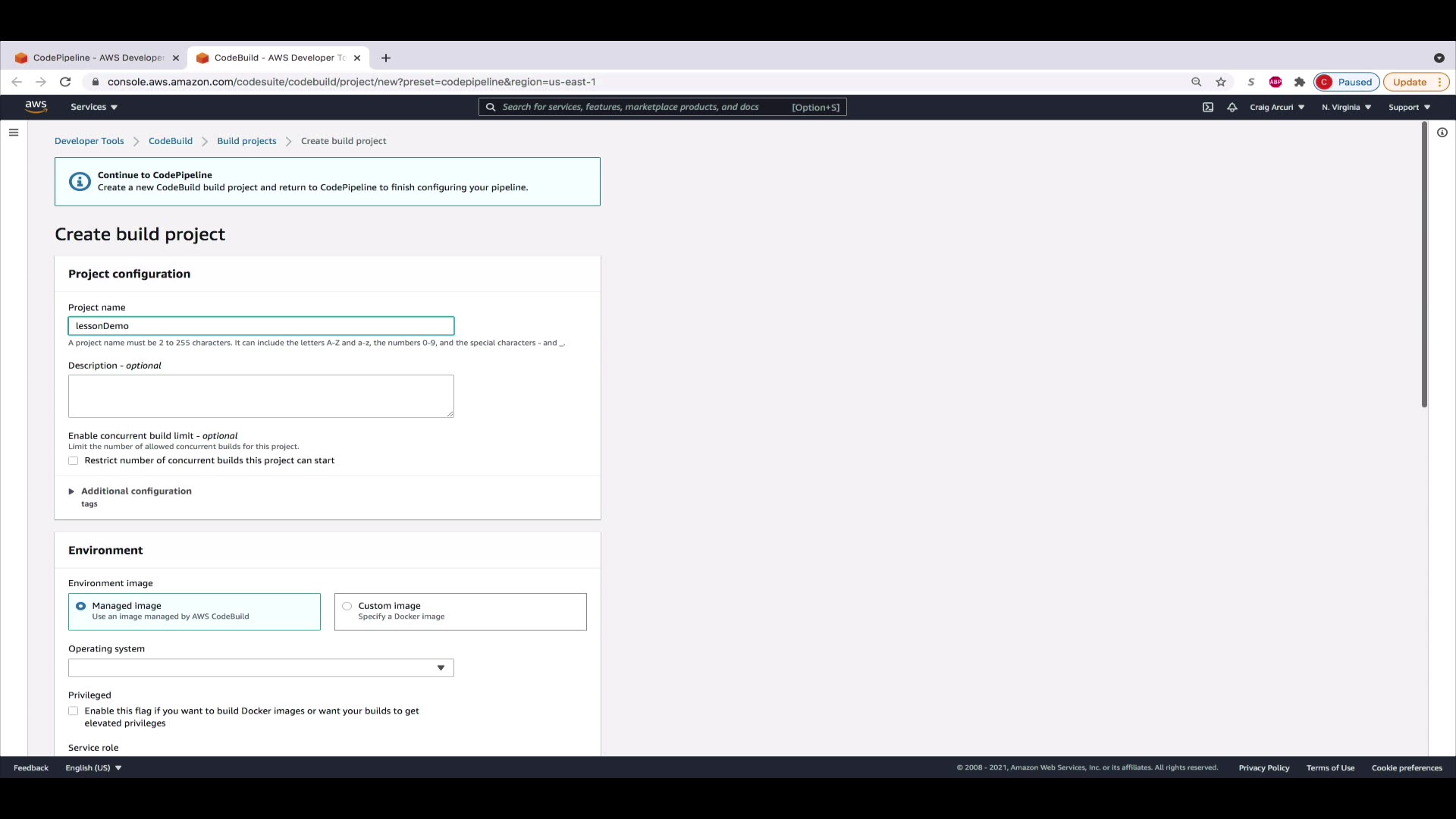Screen dimensions: 1456x819
Task: Open a new browser tab
Action: pyautogui.click(x=386, y=58)
